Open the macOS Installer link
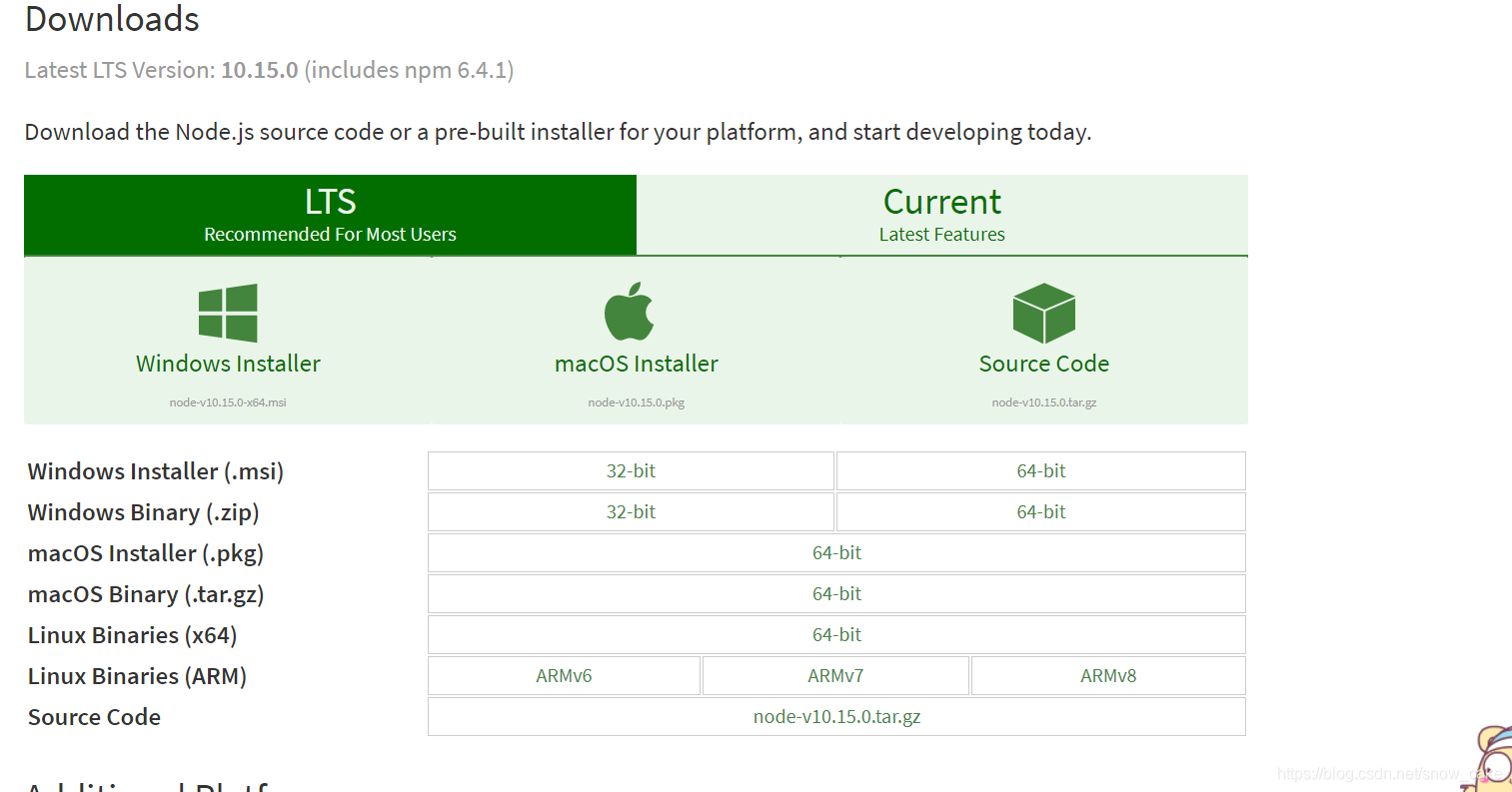 pos(637,364)
